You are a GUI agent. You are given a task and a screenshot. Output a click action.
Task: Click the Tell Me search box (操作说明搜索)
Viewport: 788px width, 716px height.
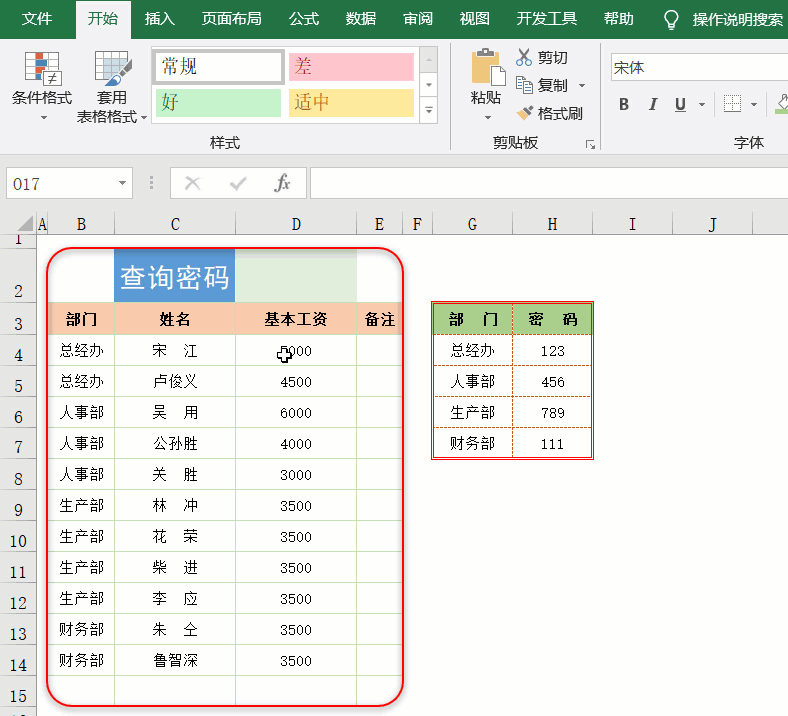tap(737, 20)
